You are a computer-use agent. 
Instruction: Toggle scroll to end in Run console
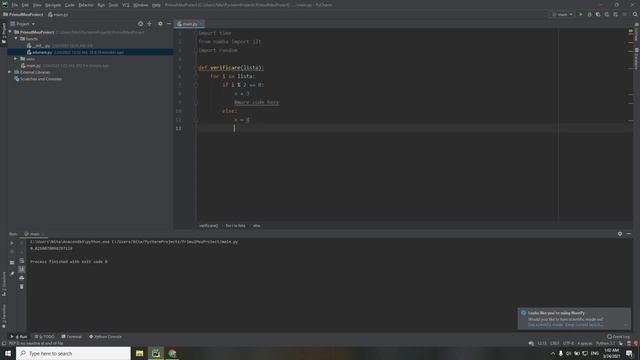click(22, 269)
